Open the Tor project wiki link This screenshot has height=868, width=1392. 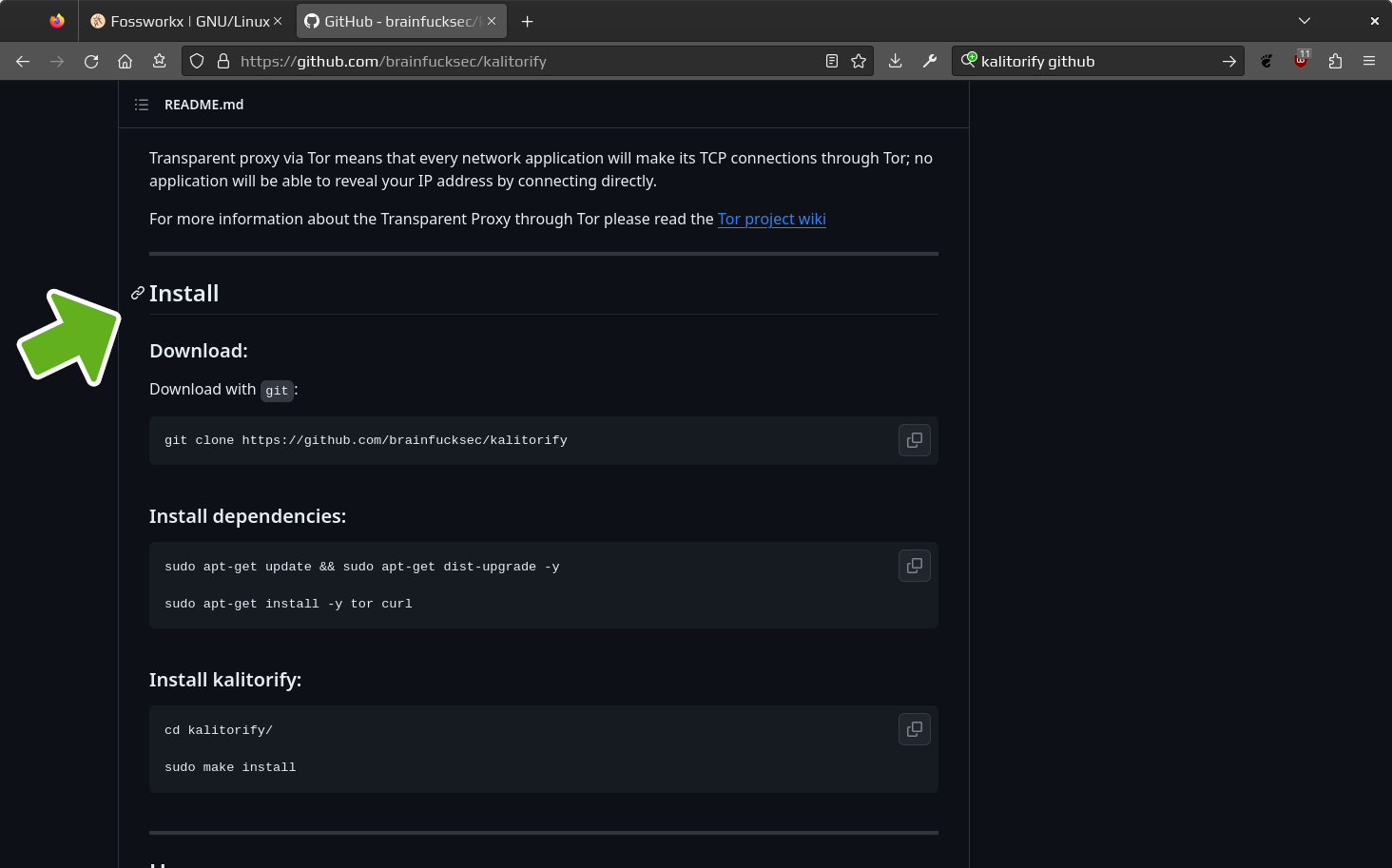tap(771, 219)
